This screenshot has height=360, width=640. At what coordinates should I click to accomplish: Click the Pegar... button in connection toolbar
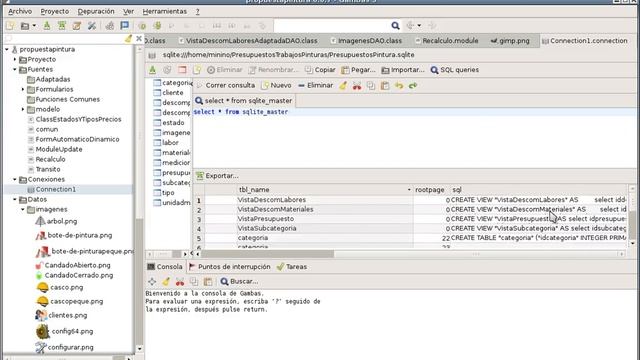358,70
